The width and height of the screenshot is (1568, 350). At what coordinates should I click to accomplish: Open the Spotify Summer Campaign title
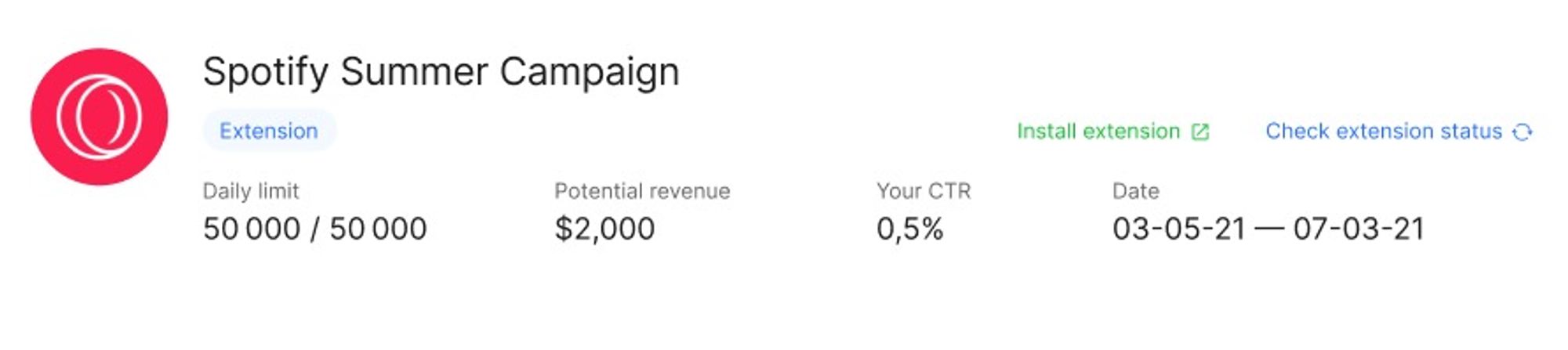[441, 72]
